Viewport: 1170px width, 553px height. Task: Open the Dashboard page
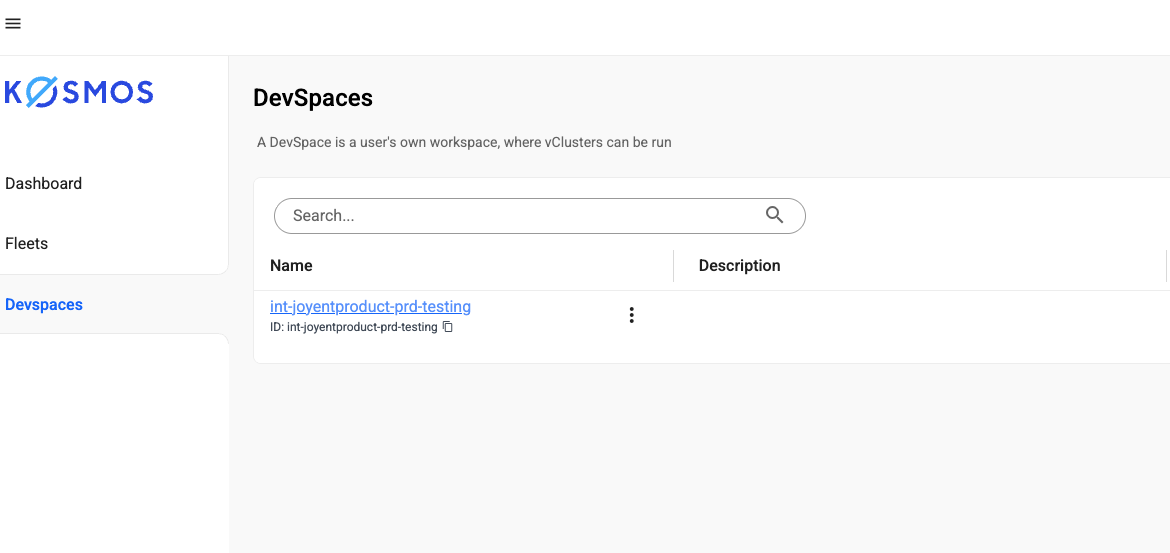click(43, 184)
